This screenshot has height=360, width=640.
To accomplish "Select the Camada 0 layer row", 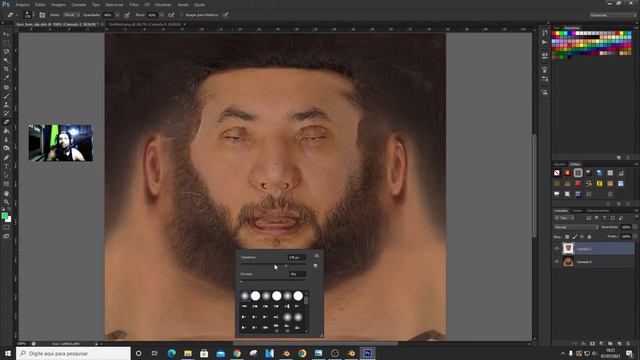I will tap(593, 262).
